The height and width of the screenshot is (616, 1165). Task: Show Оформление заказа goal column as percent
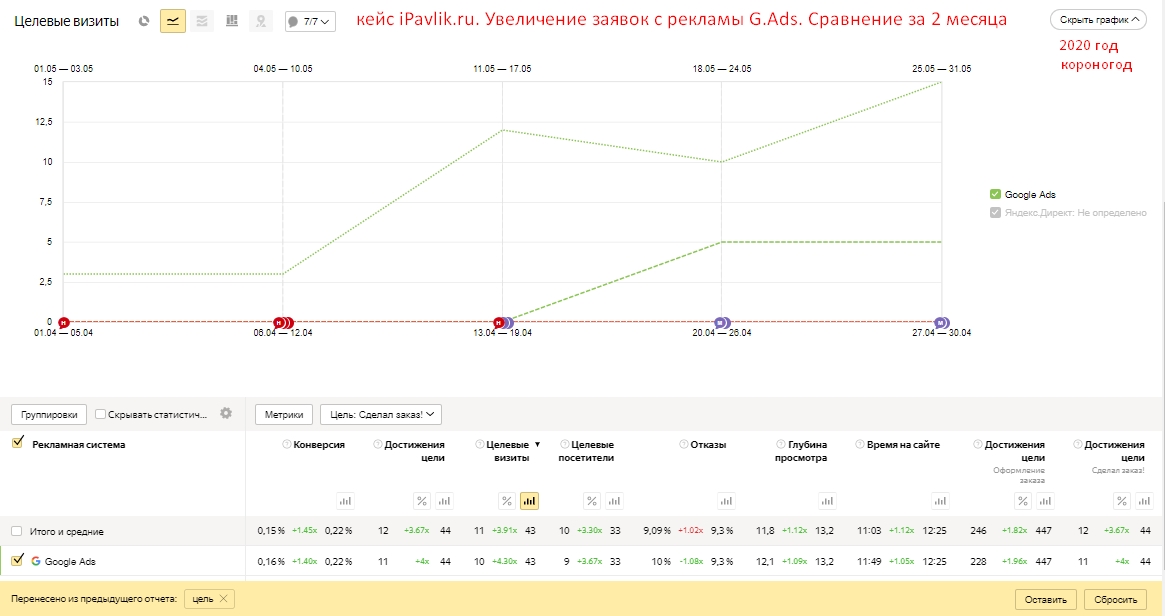click(x=1023, y=501)
